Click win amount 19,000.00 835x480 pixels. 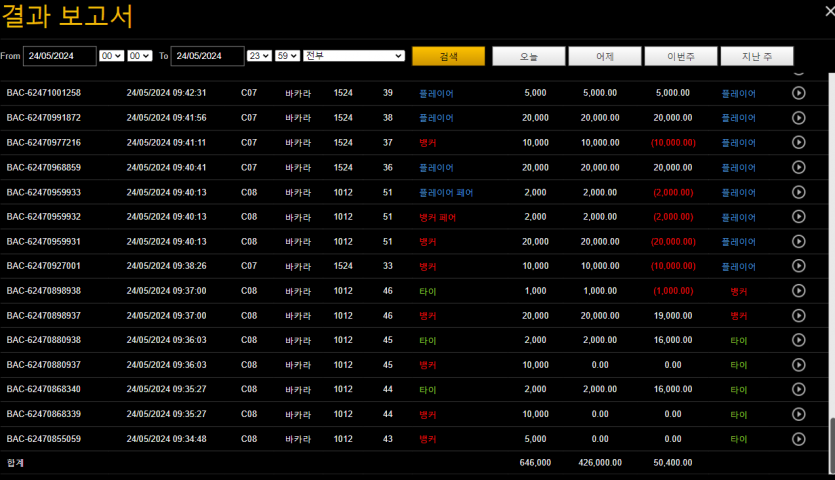click(673, 315)
